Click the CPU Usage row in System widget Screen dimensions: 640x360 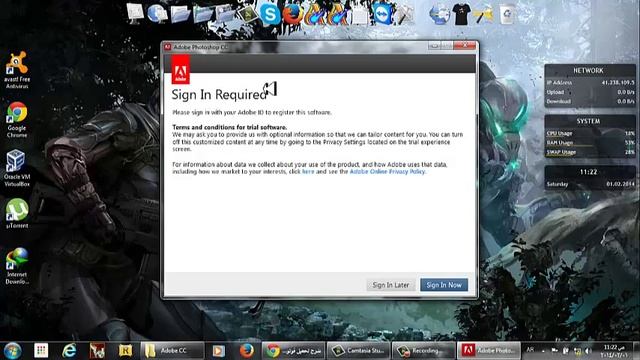tap(590, 133)
